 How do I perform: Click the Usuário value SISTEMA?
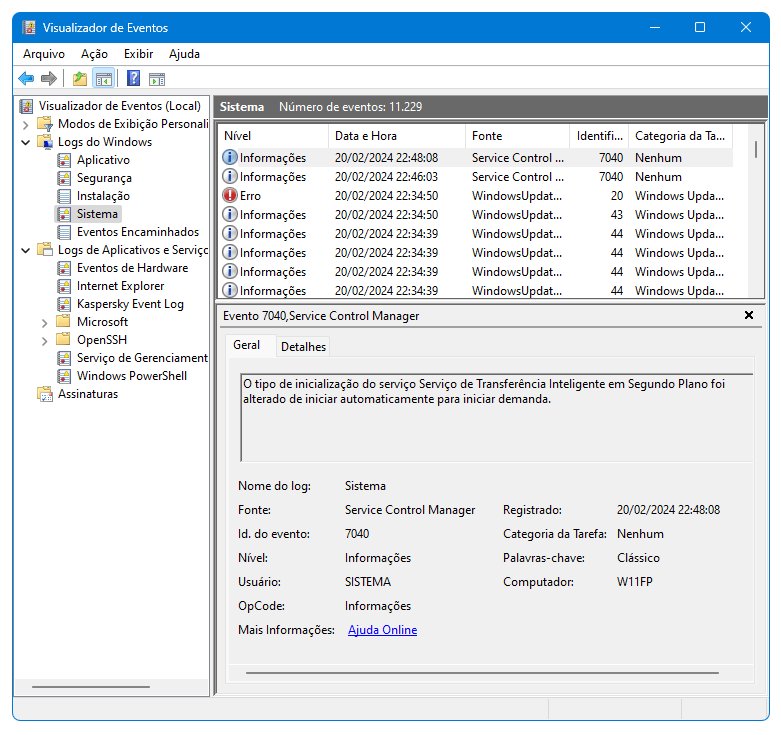pyautogui.click(x=368, y=582)
